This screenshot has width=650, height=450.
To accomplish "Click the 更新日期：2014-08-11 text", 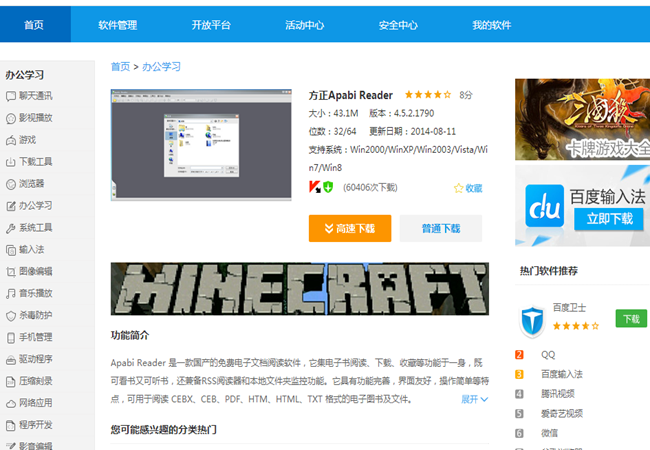I will [412, 131].
